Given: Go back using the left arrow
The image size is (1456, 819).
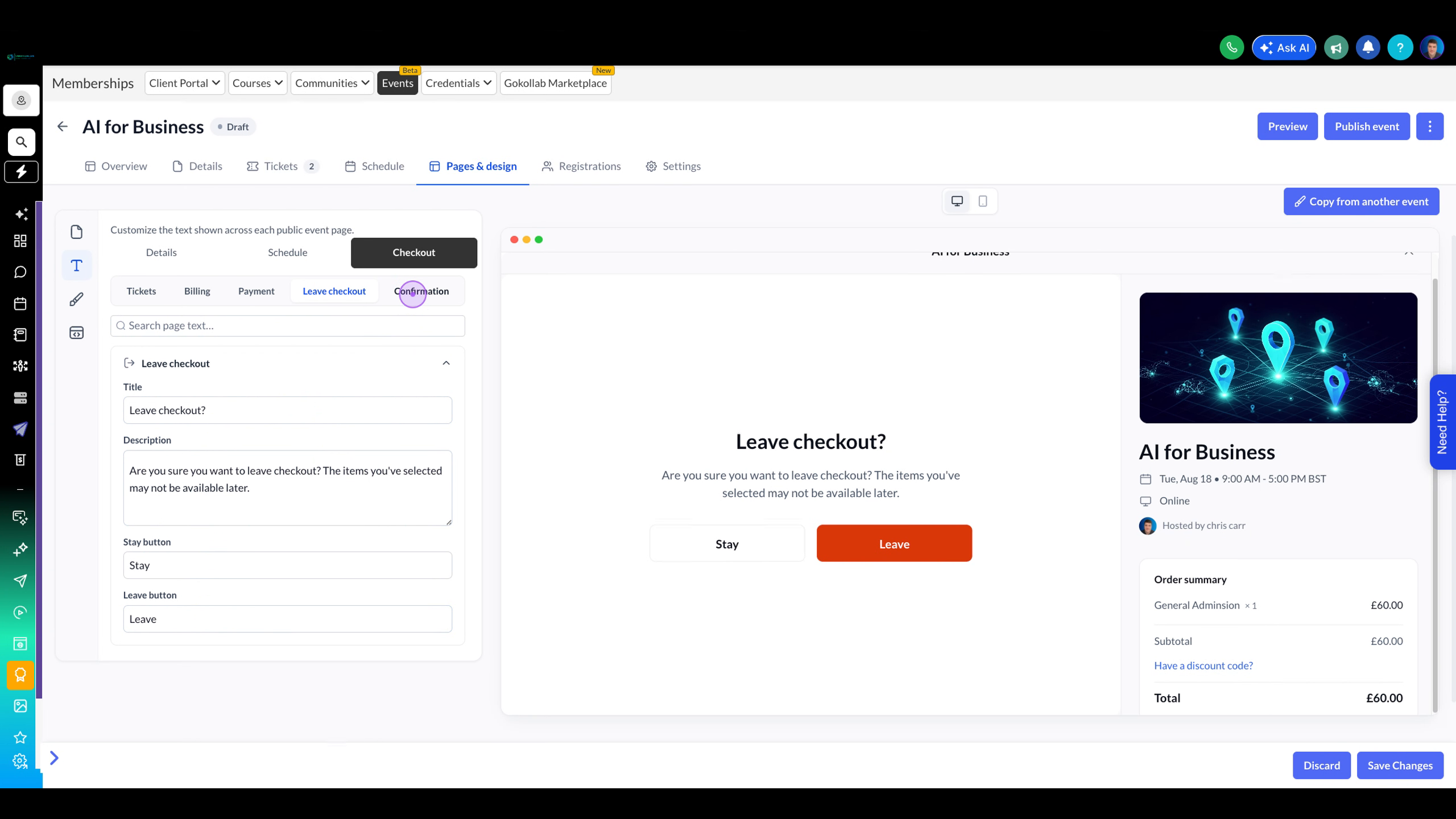Looking at the screenshot, I should tap(63, 126).
